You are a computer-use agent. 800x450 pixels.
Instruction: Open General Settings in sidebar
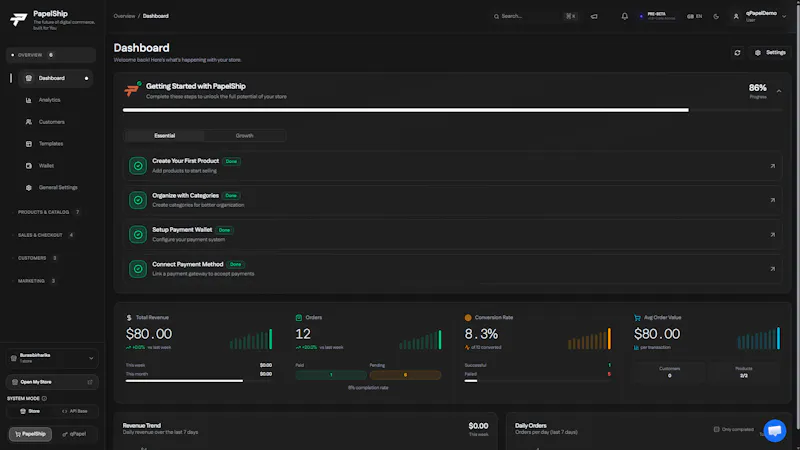pyautogui.click(x=56, y=188)
